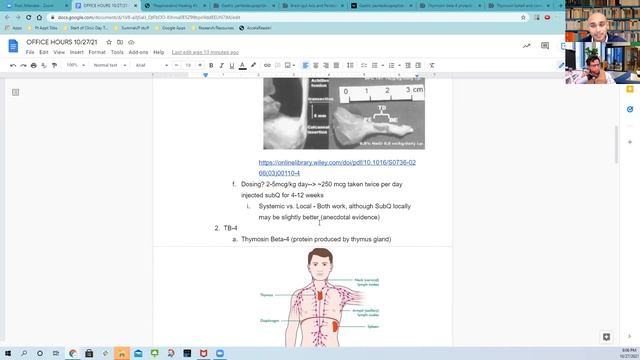
Task: Open the Tools menu
Action: click(117, 52)
